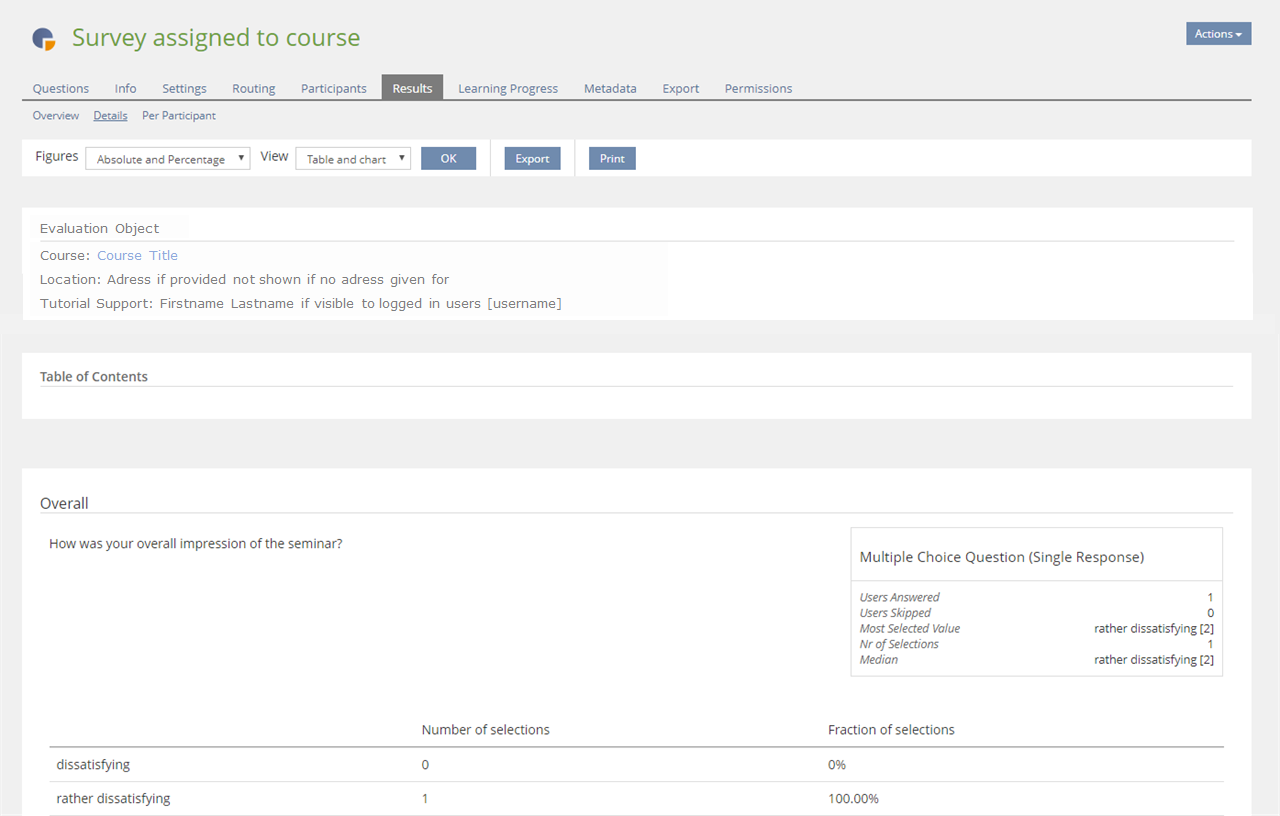Select the Overview sub-tab
The image size is (1280, 816).
coord(56,116)
